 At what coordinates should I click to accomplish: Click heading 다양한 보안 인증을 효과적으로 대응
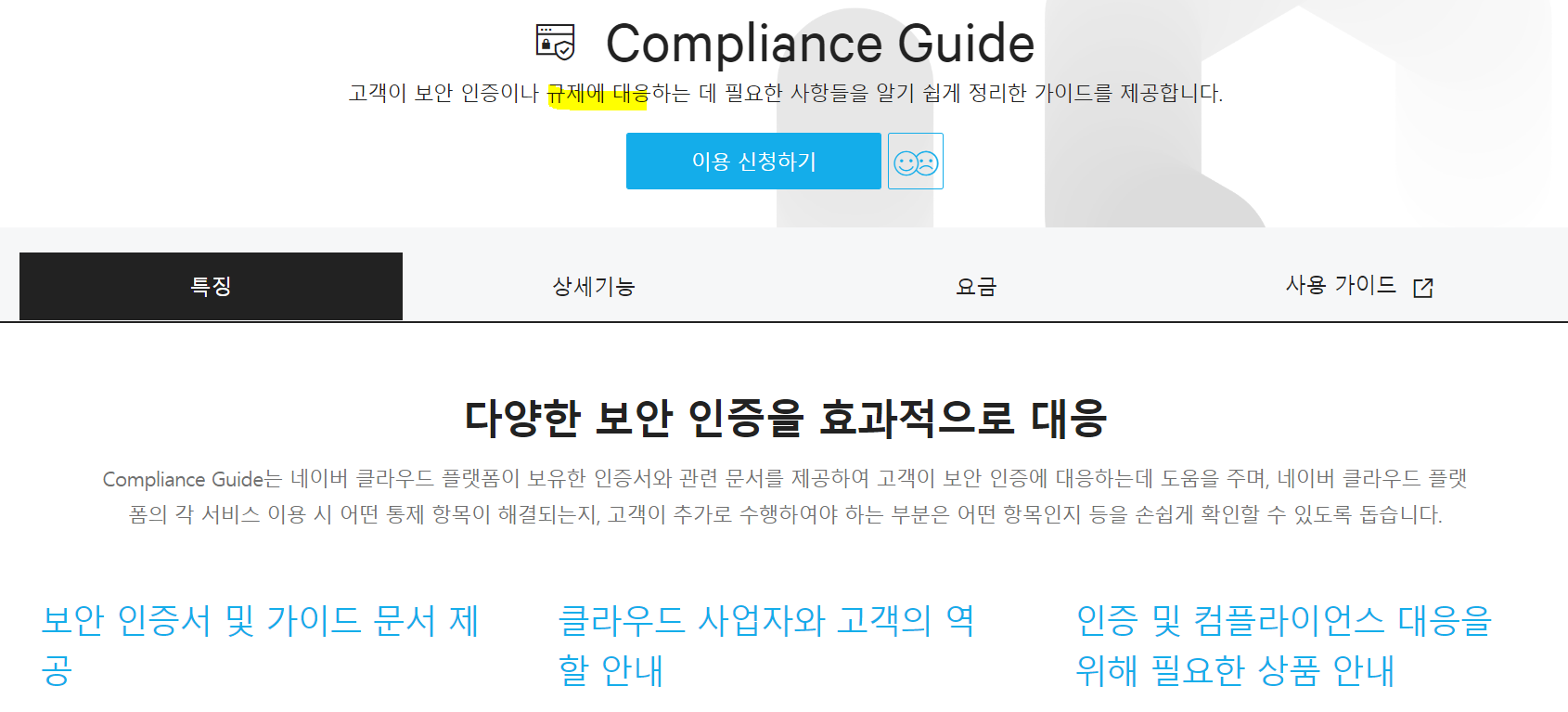click(x=785, y=418)
